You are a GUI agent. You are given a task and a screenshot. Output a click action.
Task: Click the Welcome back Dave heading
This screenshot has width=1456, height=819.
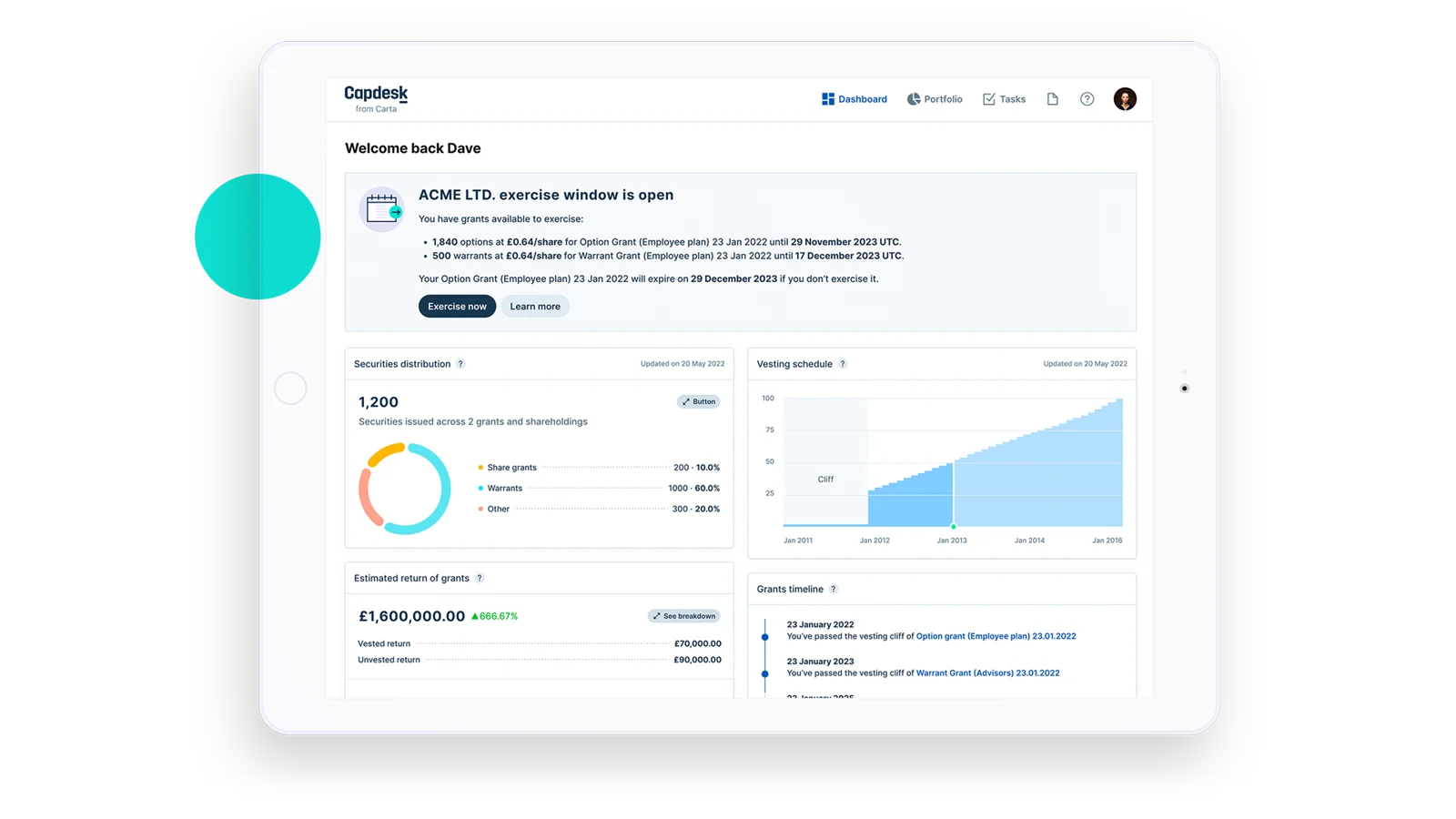point(413,148)
